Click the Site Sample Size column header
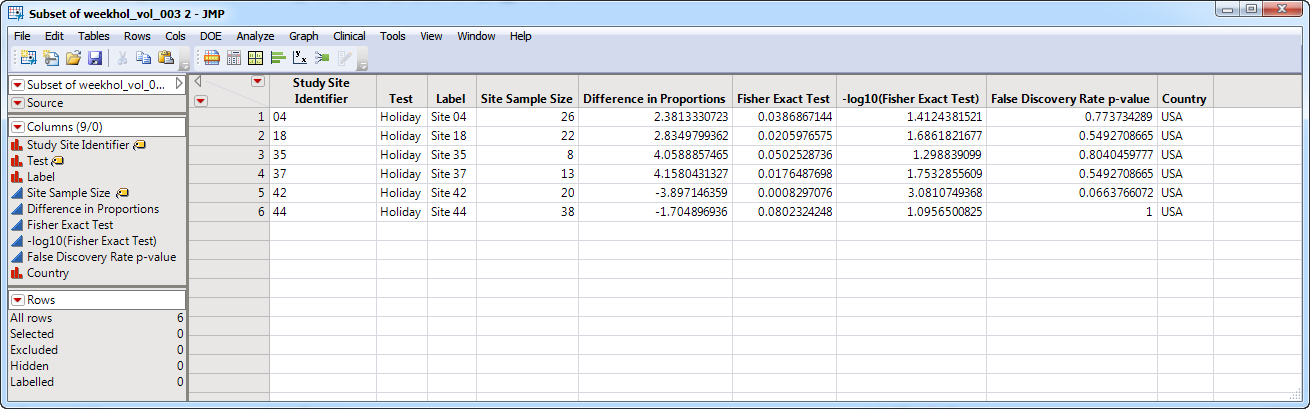 [527, 99]
